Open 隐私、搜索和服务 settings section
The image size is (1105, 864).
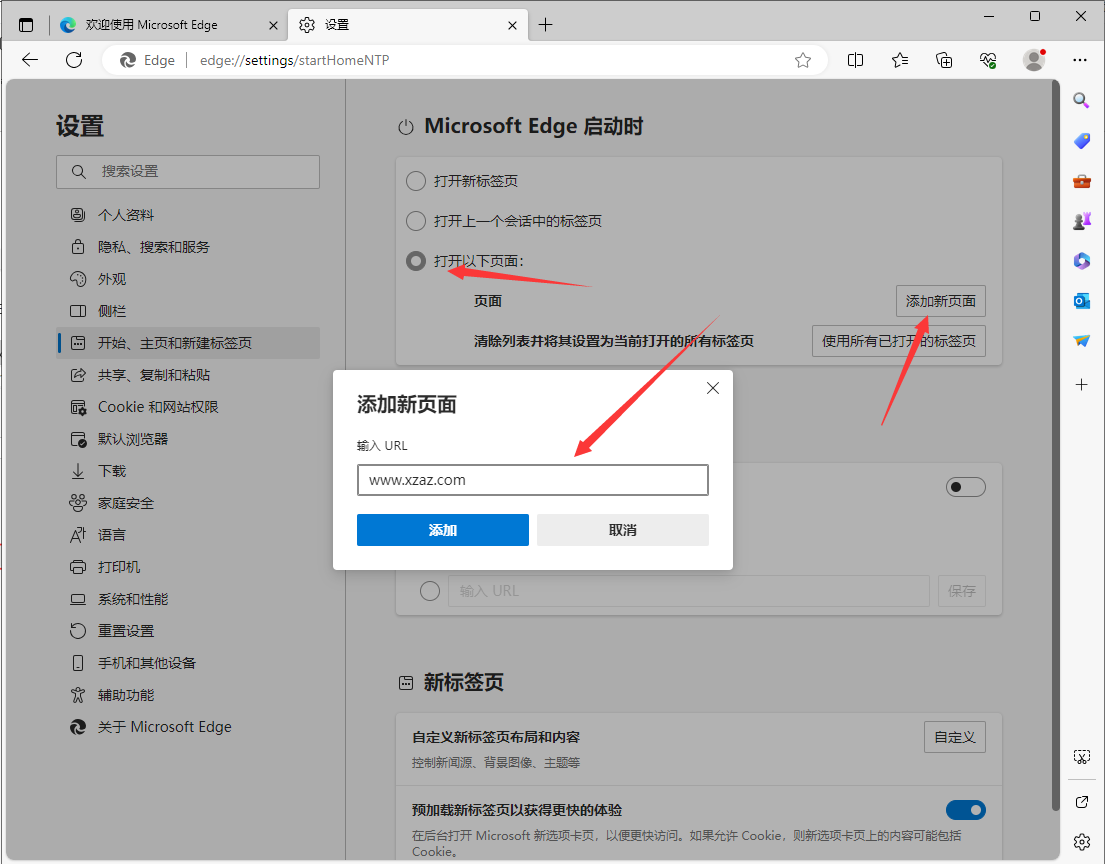click(x=187, y=247)
